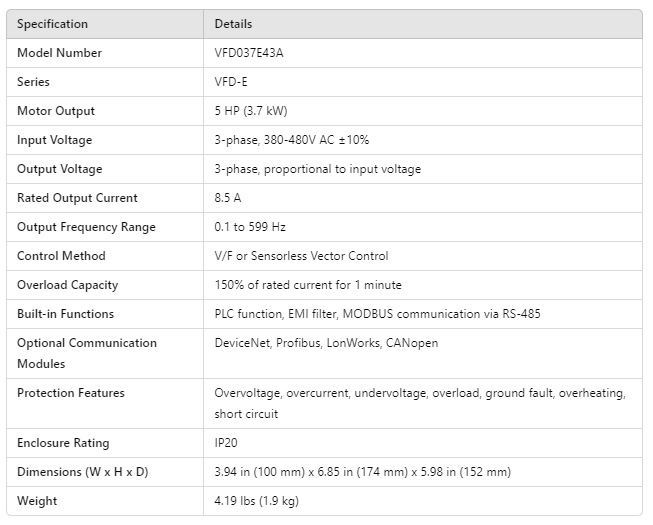
Task: Select the model number VFD037E43A cell
Action: coord(249,53)
